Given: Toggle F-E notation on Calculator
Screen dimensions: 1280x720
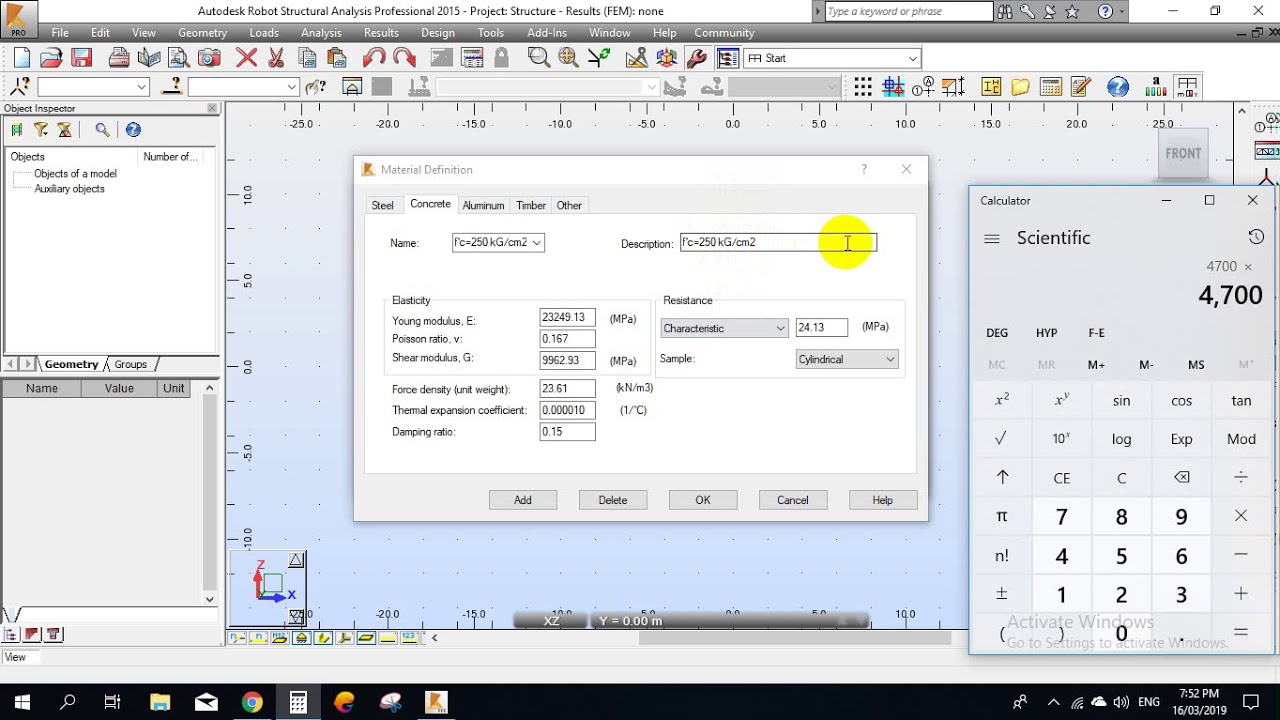Looking at the screenshot, I should pyautogui.click(x=1097, y=333).
